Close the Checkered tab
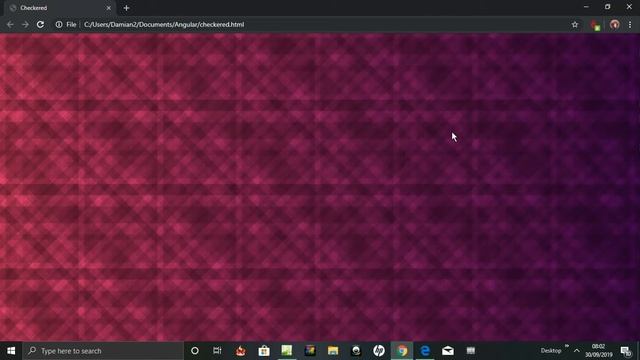This screenshot has width=640, height=360. [109, 8]
